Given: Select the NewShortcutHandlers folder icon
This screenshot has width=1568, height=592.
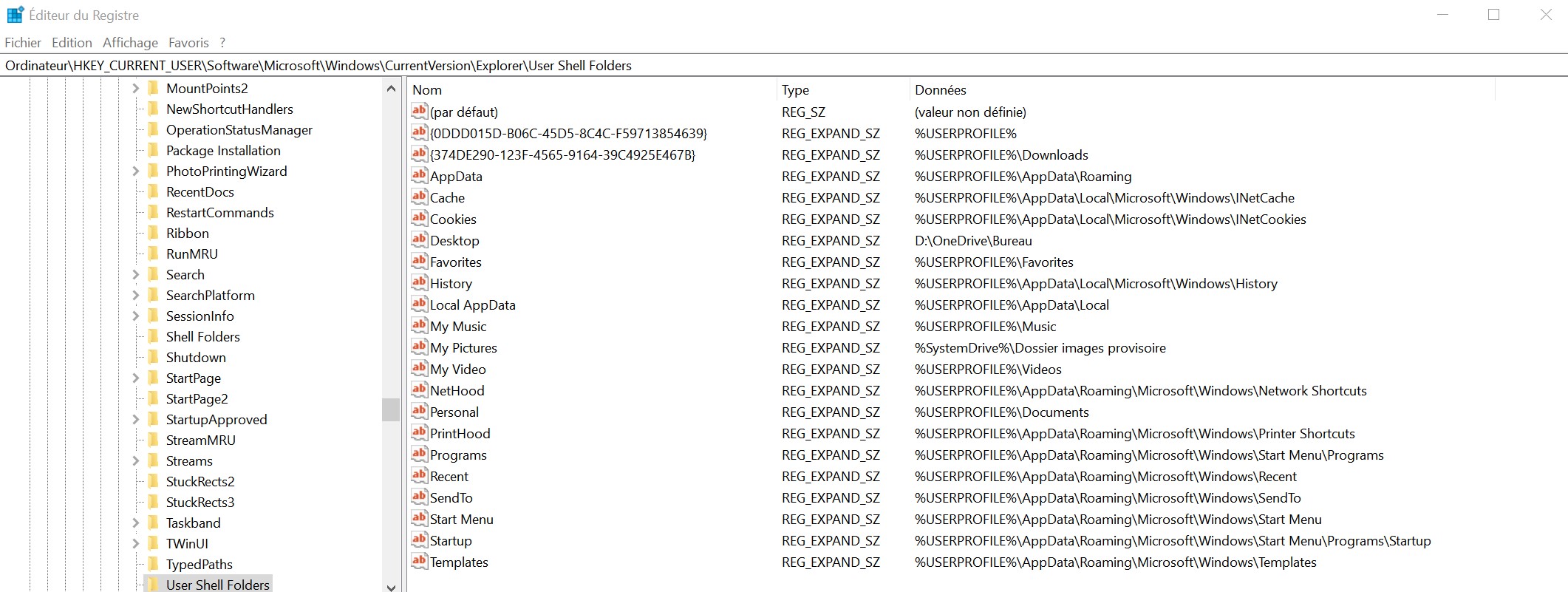Looking at the screenshot, I should [x=154, y=109].
